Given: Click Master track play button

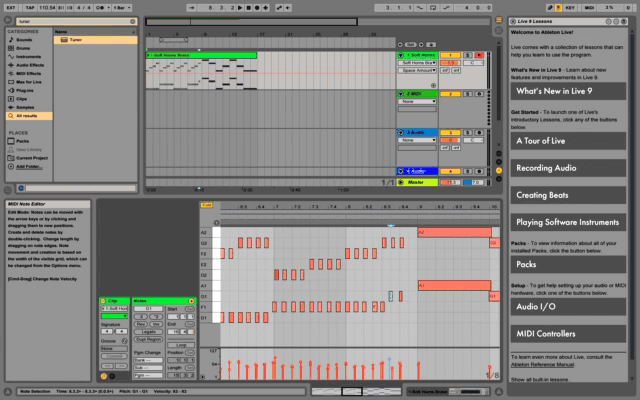Looking at the screenshot, I should click(400, 182).
